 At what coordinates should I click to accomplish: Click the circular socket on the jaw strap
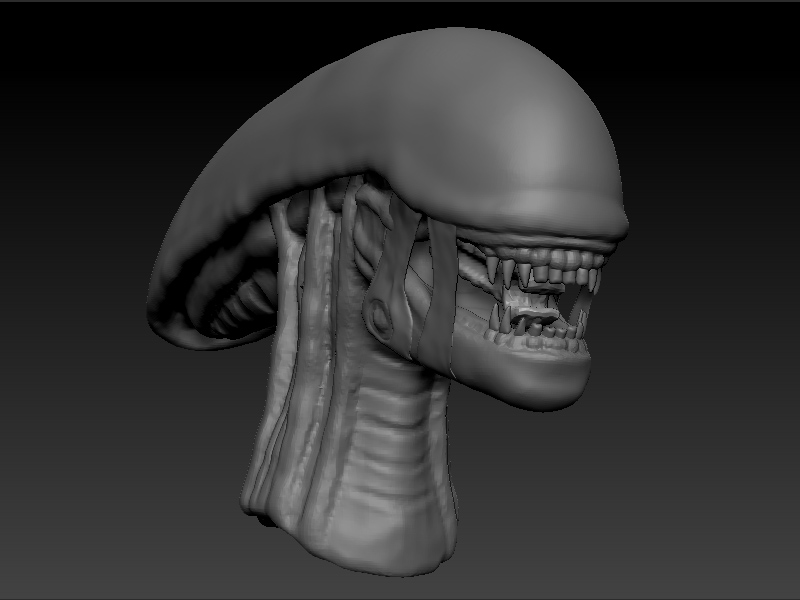coord(380,317)
